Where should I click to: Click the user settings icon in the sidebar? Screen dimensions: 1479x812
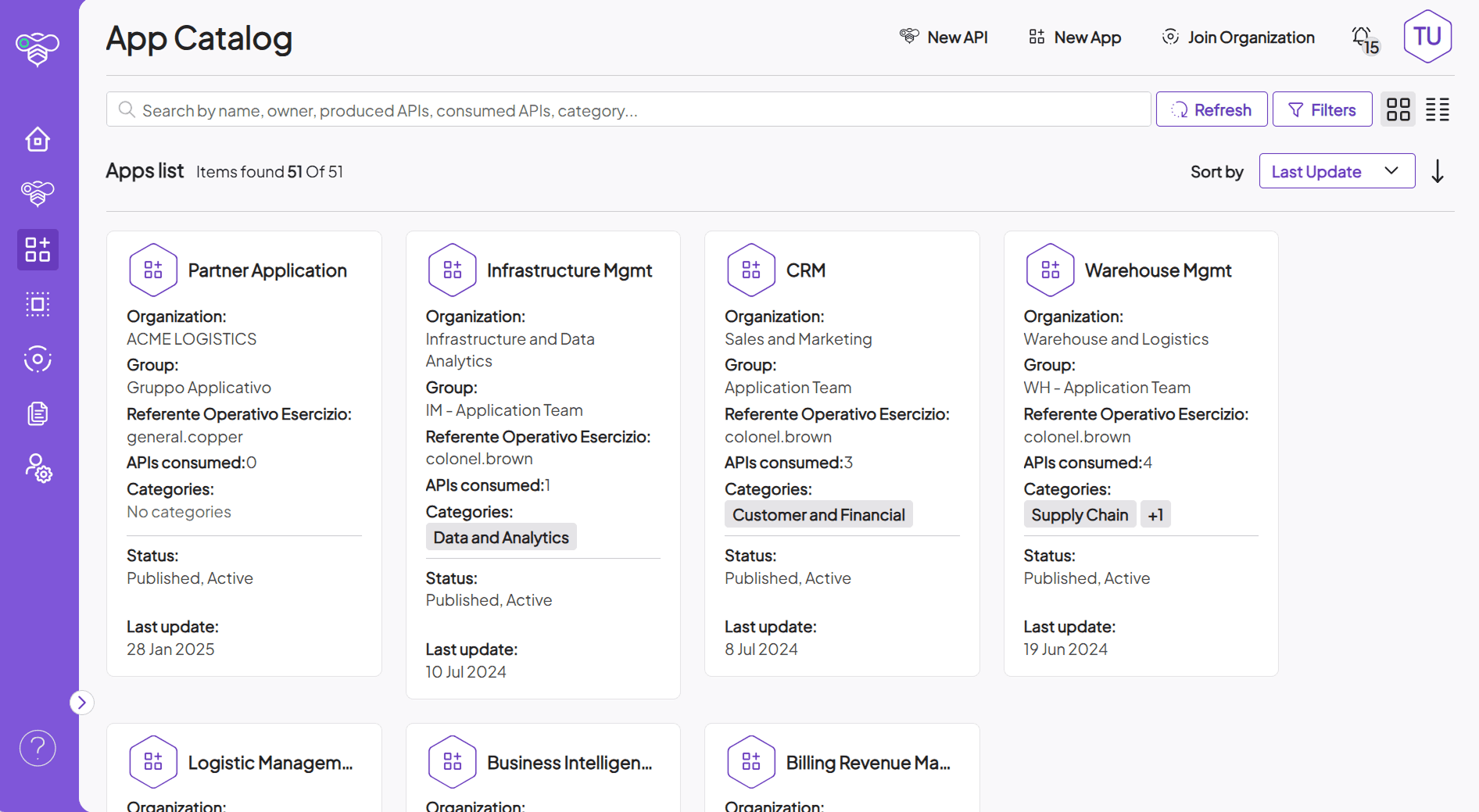pyautogui.click(x=37, y=468)
